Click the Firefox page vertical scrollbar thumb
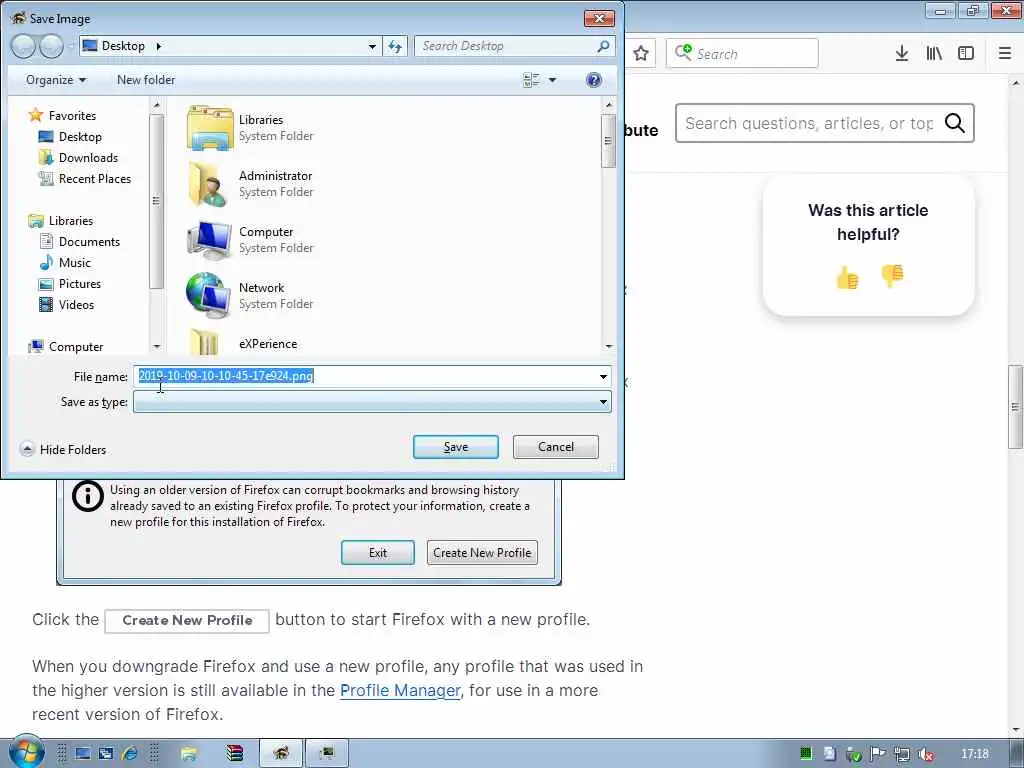Screen dimensions: 1024x768 point(1015,407)
